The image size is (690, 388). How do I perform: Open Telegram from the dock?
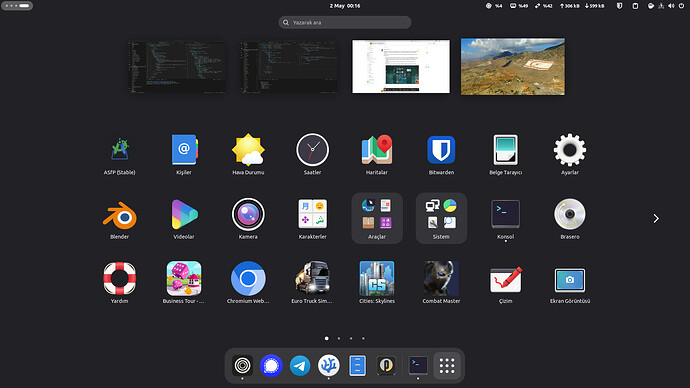[300, 366]
